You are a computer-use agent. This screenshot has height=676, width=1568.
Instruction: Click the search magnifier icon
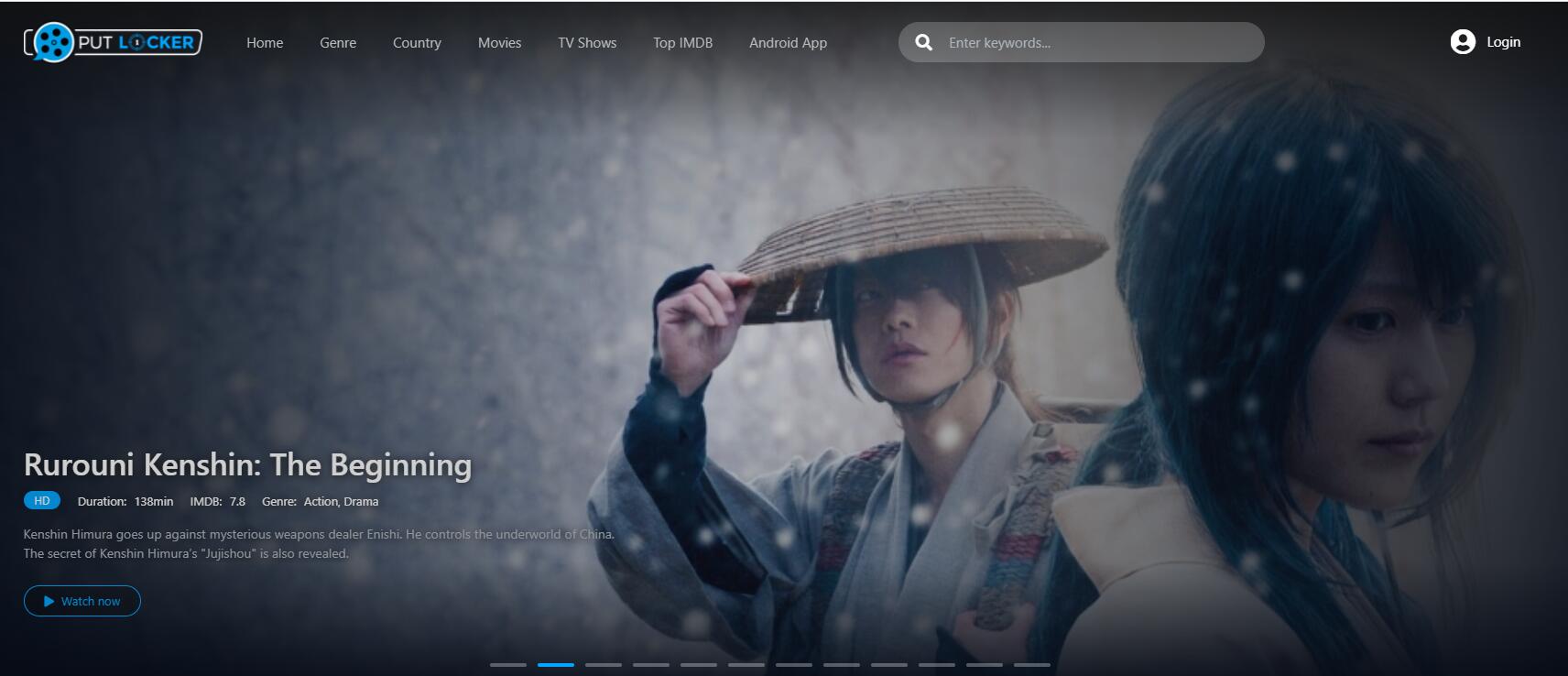click(924, 42)
